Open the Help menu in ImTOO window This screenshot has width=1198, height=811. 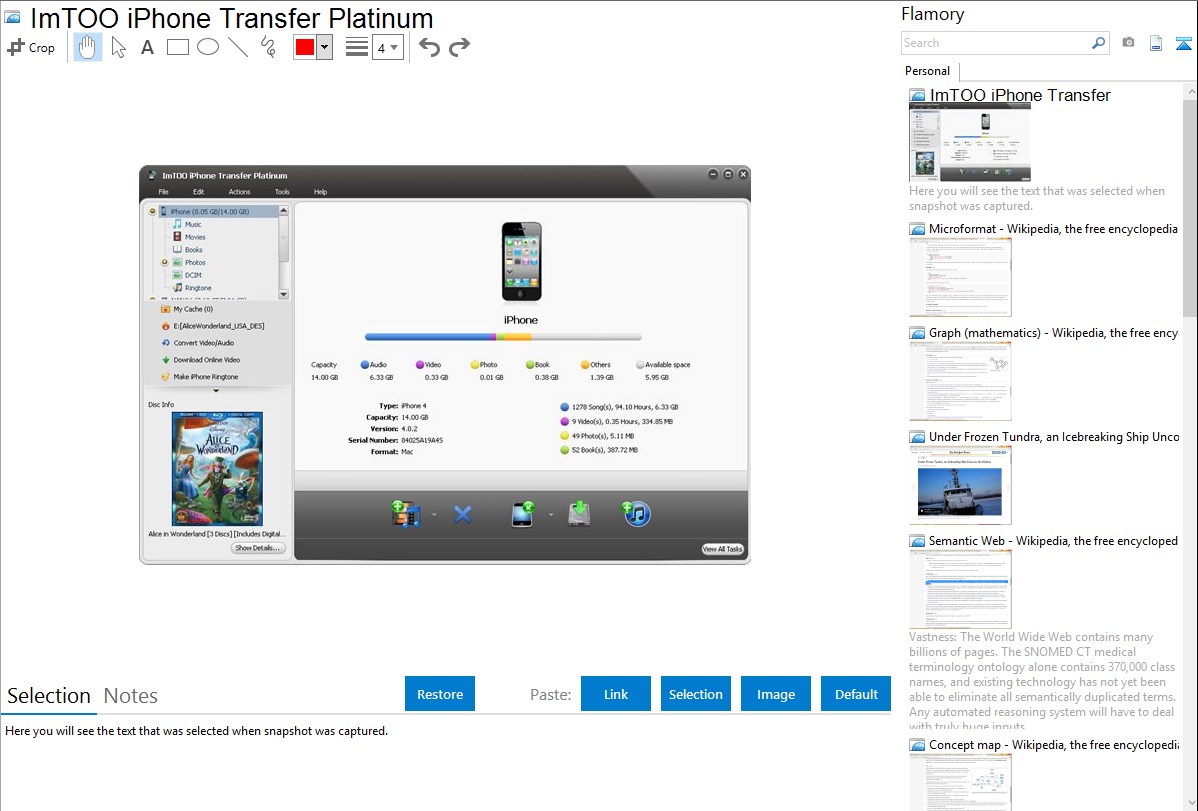320,192
